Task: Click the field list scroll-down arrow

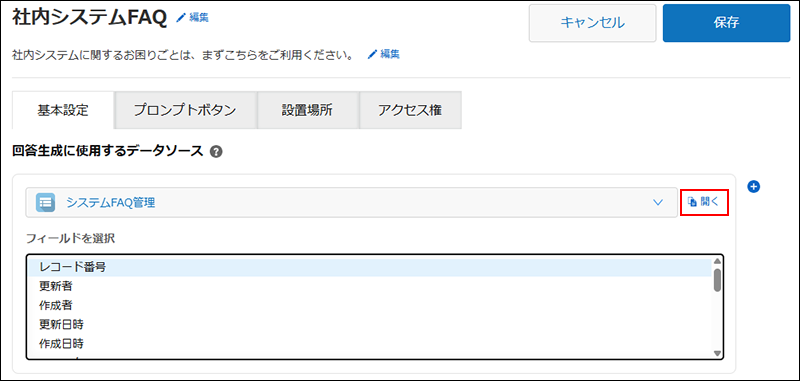Action: [717, 353]
